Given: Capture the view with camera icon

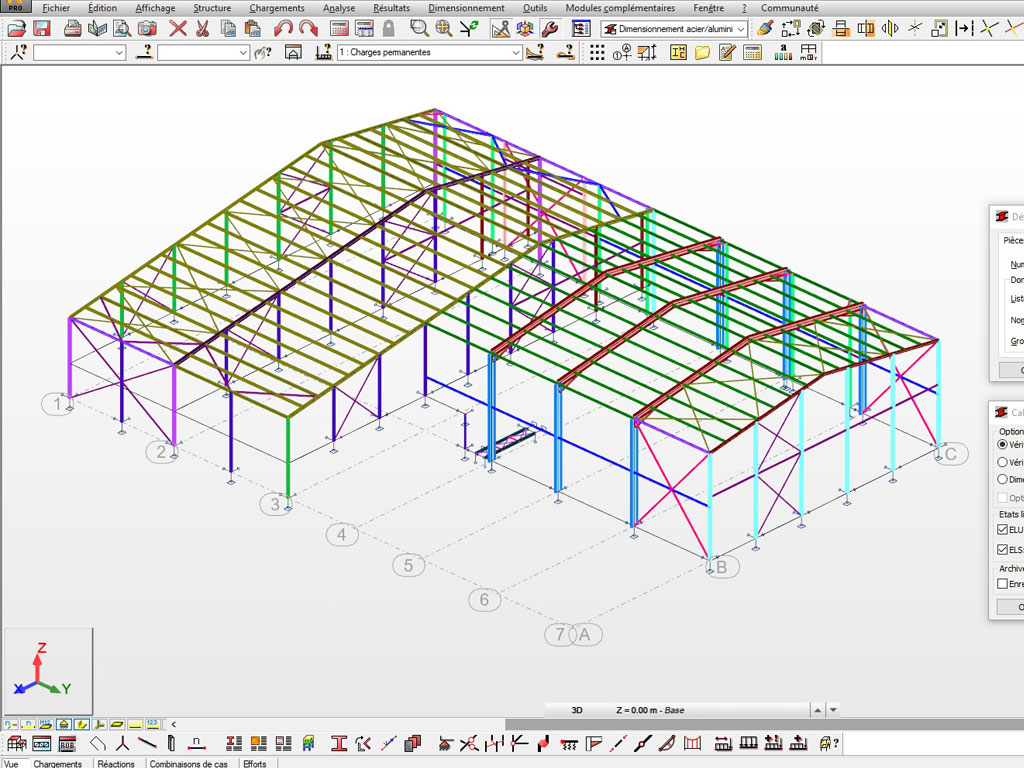Looking at the screenshot, I should click(x=147, y=28).
